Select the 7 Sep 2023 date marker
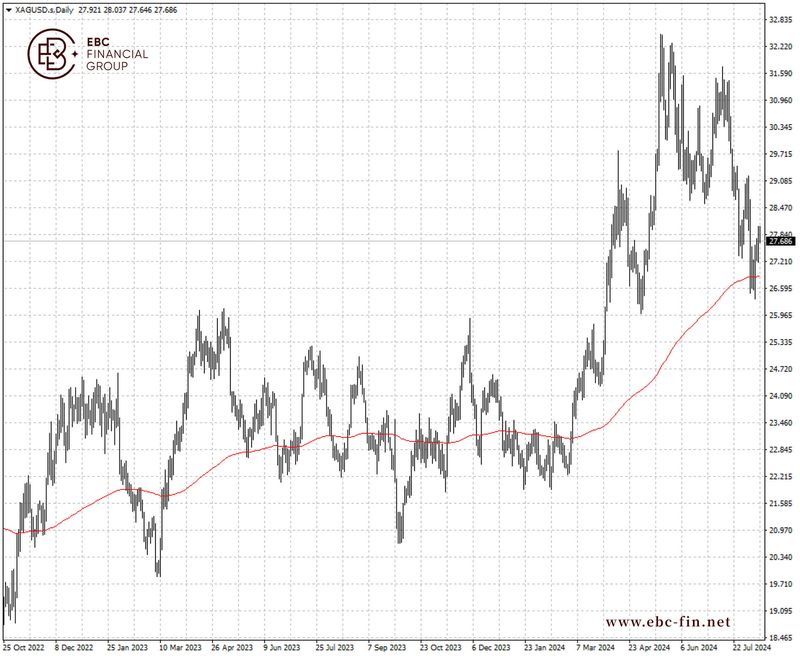This screenshot has width=800, height=656. (387, 647)
